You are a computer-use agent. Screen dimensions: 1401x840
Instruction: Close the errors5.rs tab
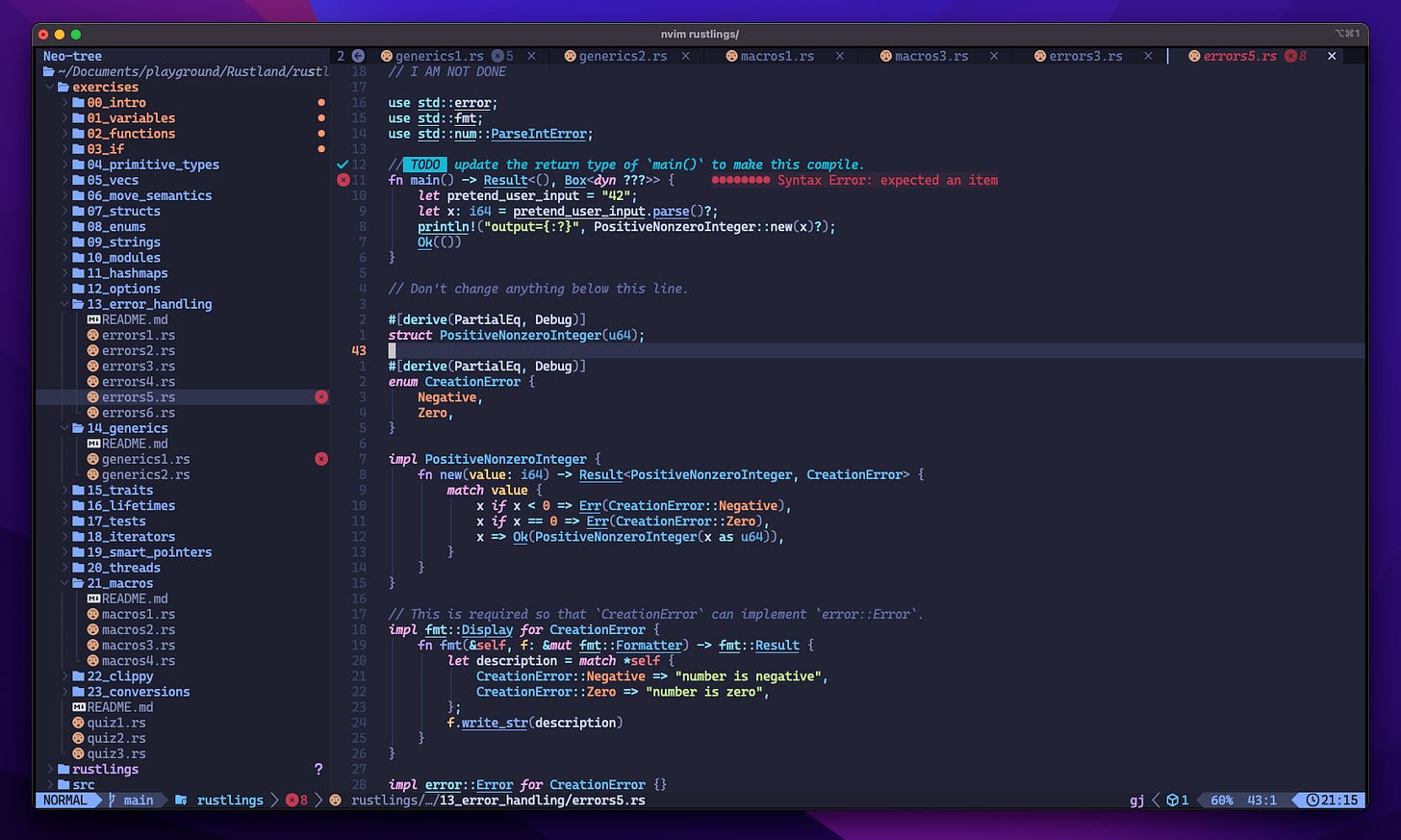(x=1332, y=56)
